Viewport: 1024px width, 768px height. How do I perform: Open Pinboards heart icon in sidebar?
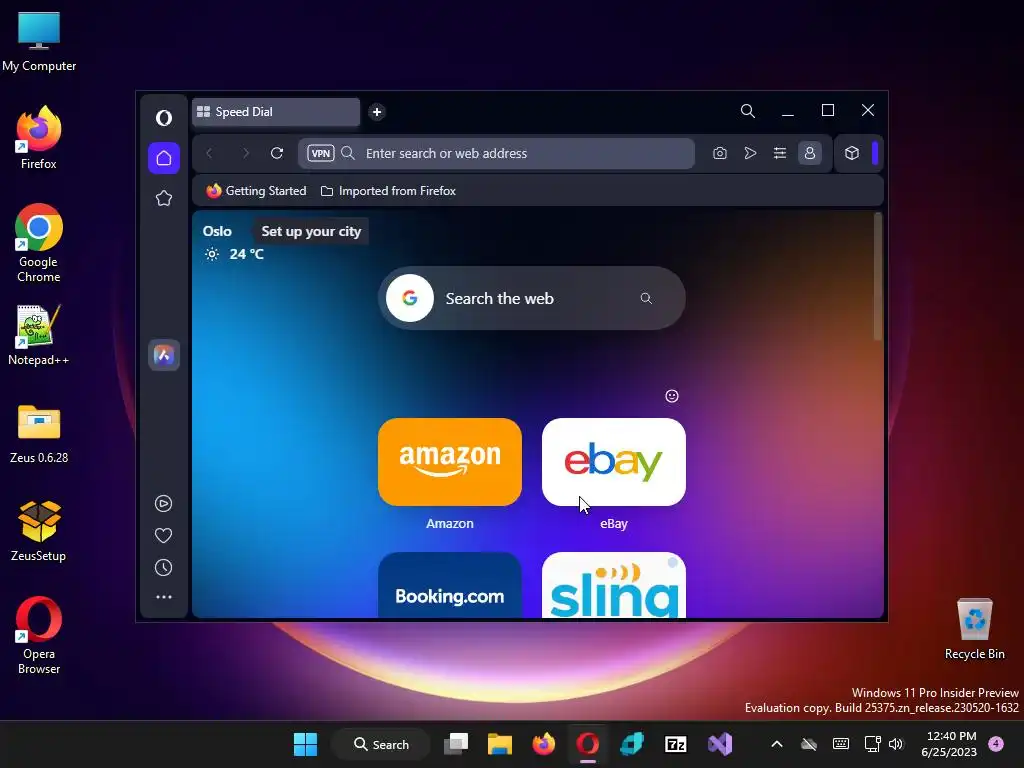pos(163,536)
